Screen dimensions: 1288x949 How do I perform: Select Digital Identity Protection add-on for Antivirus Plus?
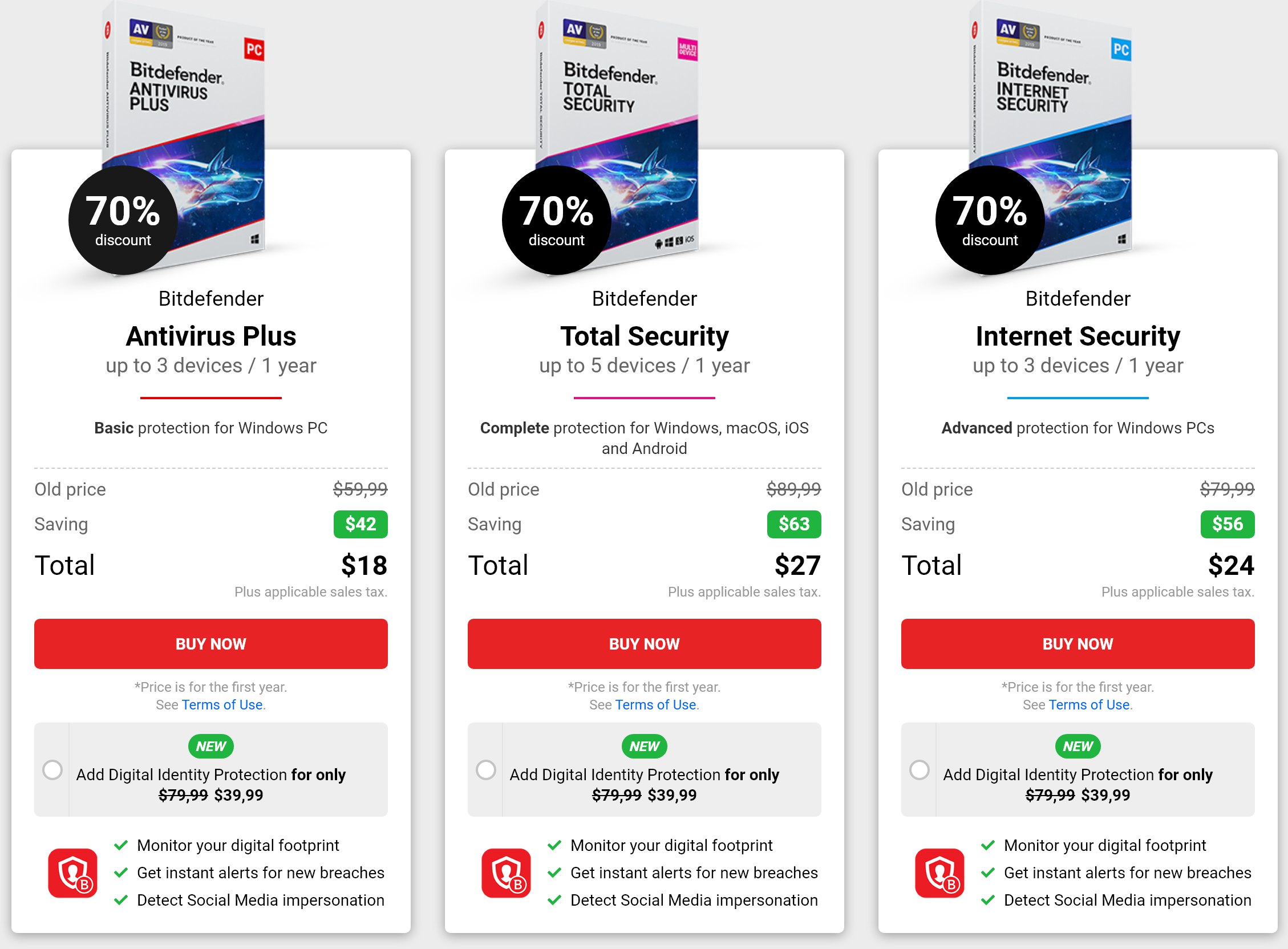tap(52, 770)
